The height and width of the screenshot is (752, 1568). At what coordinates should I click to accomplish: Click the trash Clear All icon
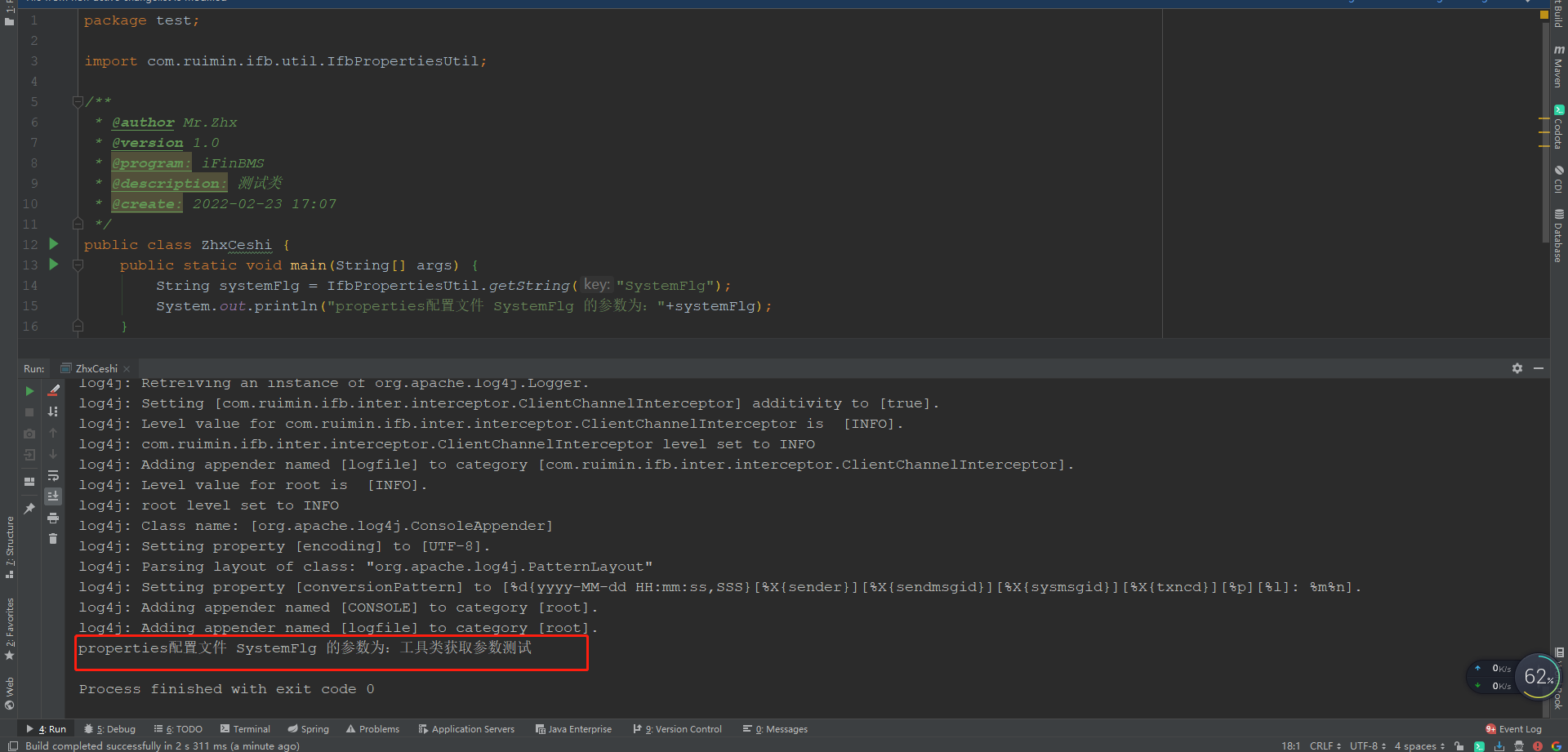coord(53,539)
